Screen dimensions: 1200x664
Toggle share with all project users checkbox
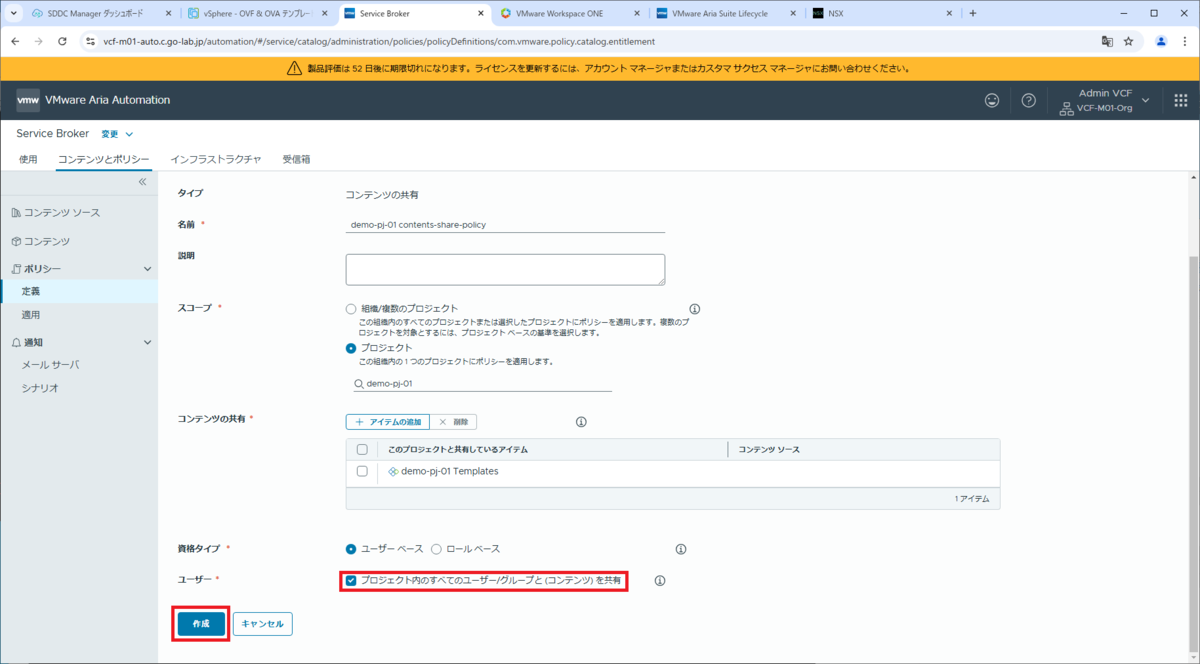pos(351,580)
